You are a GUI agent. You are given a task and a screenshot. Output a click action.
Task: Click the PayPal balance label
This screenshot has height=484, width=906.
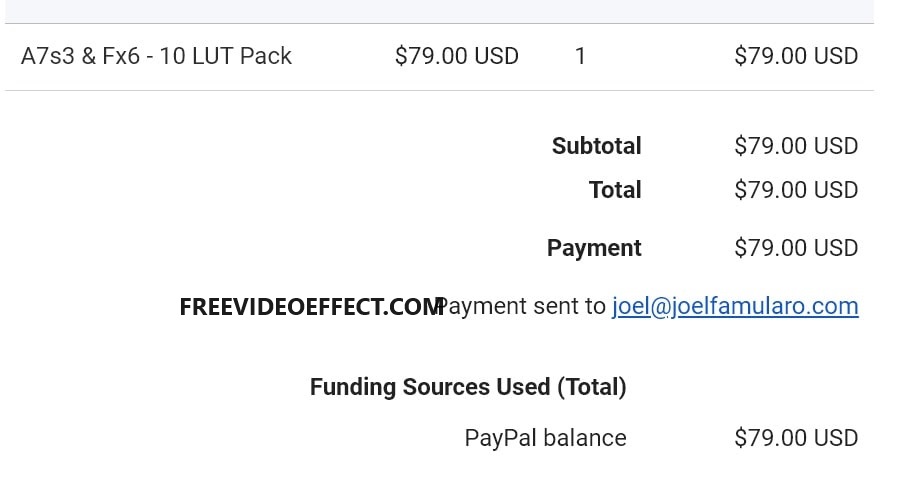pos(545,438)
